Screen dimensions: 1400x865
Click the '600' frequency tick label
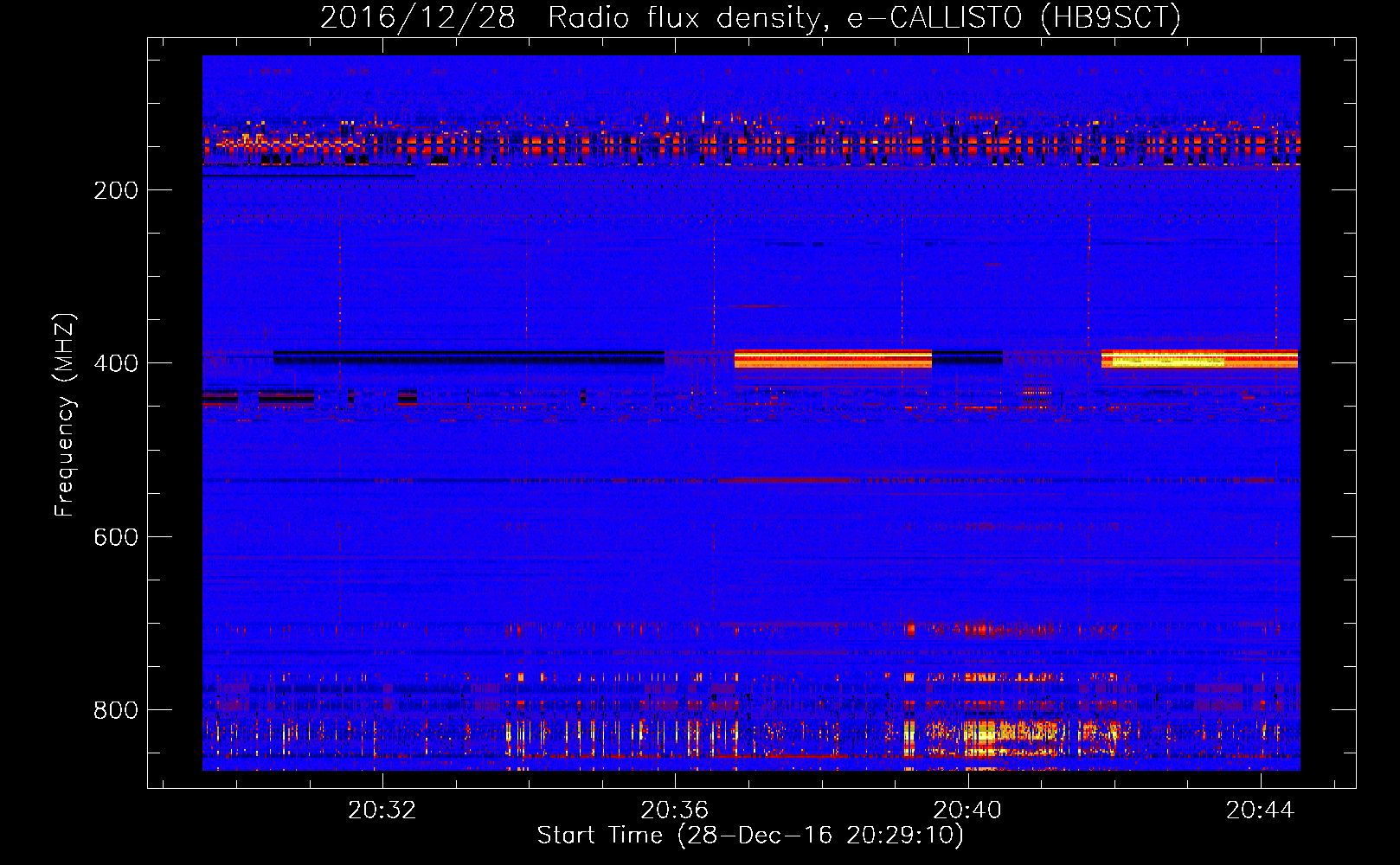pos(116,537)
